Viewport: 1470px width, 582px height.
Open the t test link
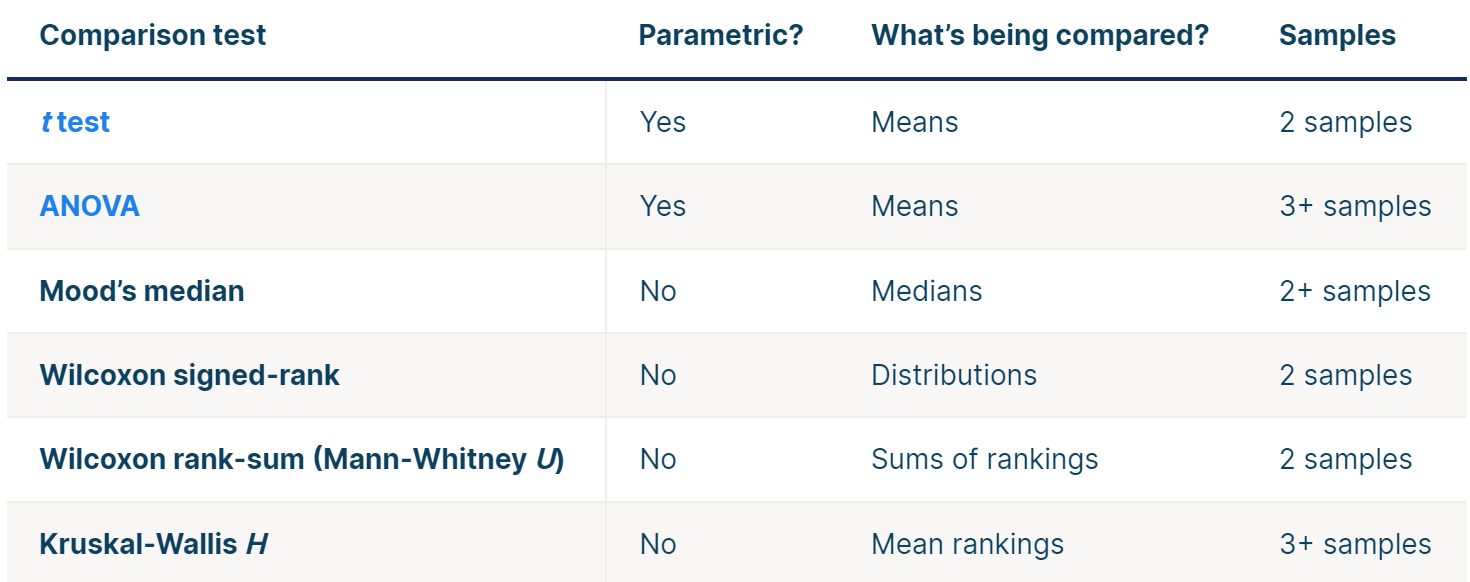point(75,122)
